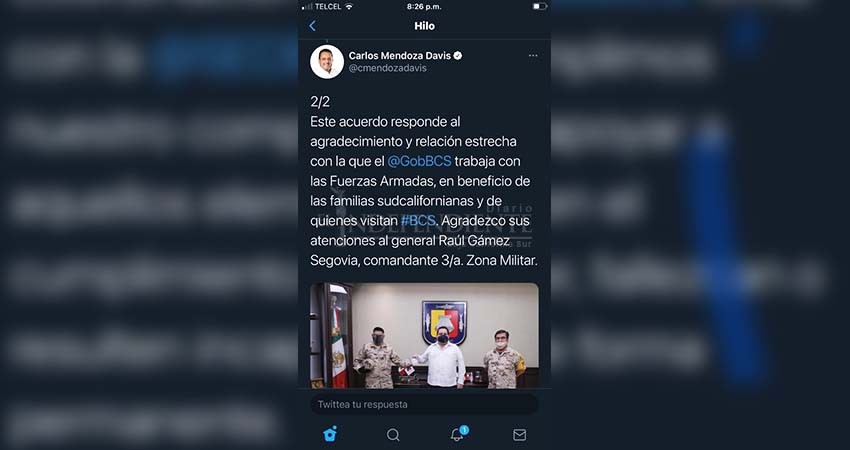The width and height of the screenshot is (850, 450).
Task: Tap the 8:26 p.m. clock
Action: click(424, 7)
